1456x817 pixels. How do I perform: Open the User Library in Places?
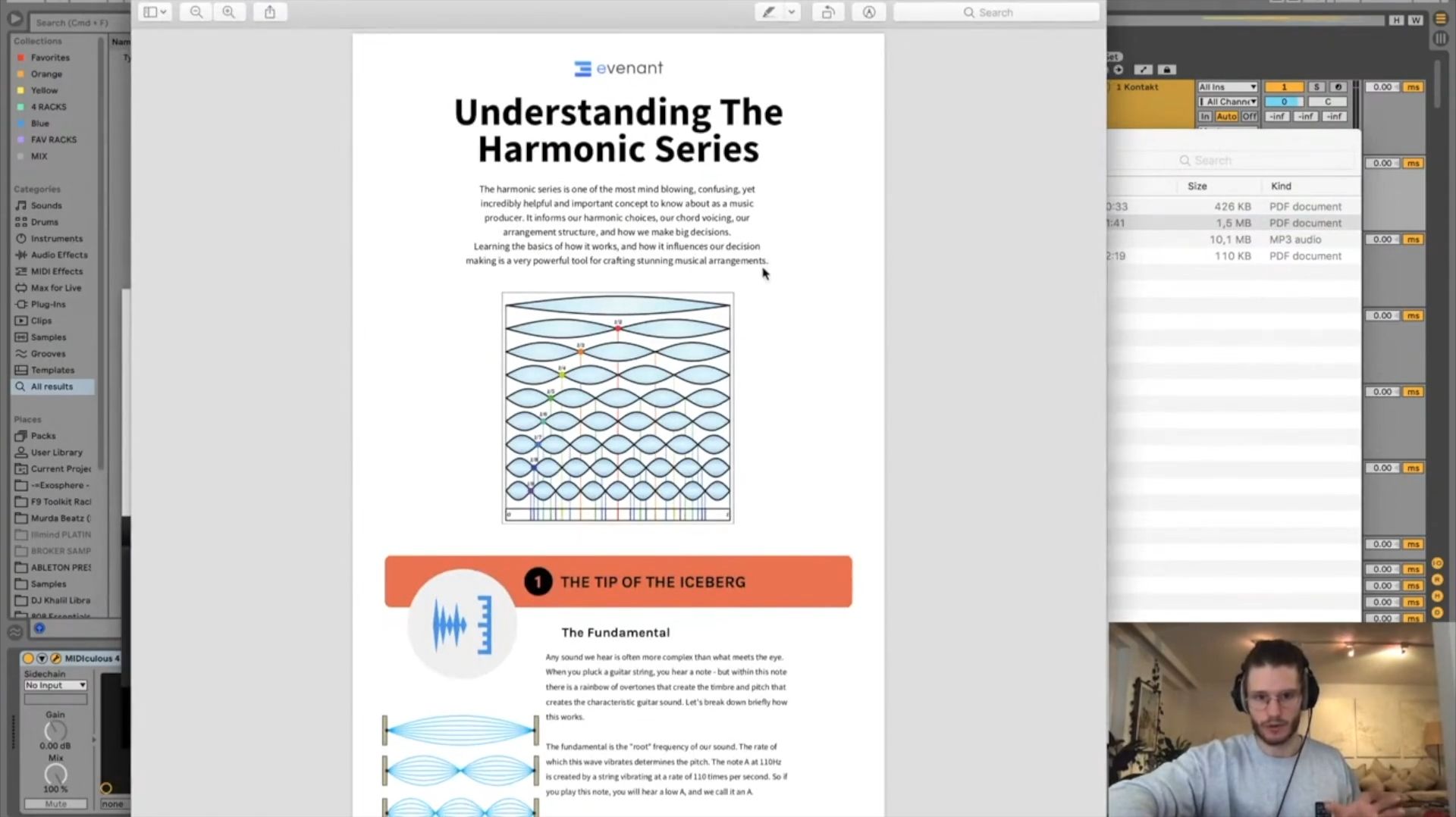(55, 452)
